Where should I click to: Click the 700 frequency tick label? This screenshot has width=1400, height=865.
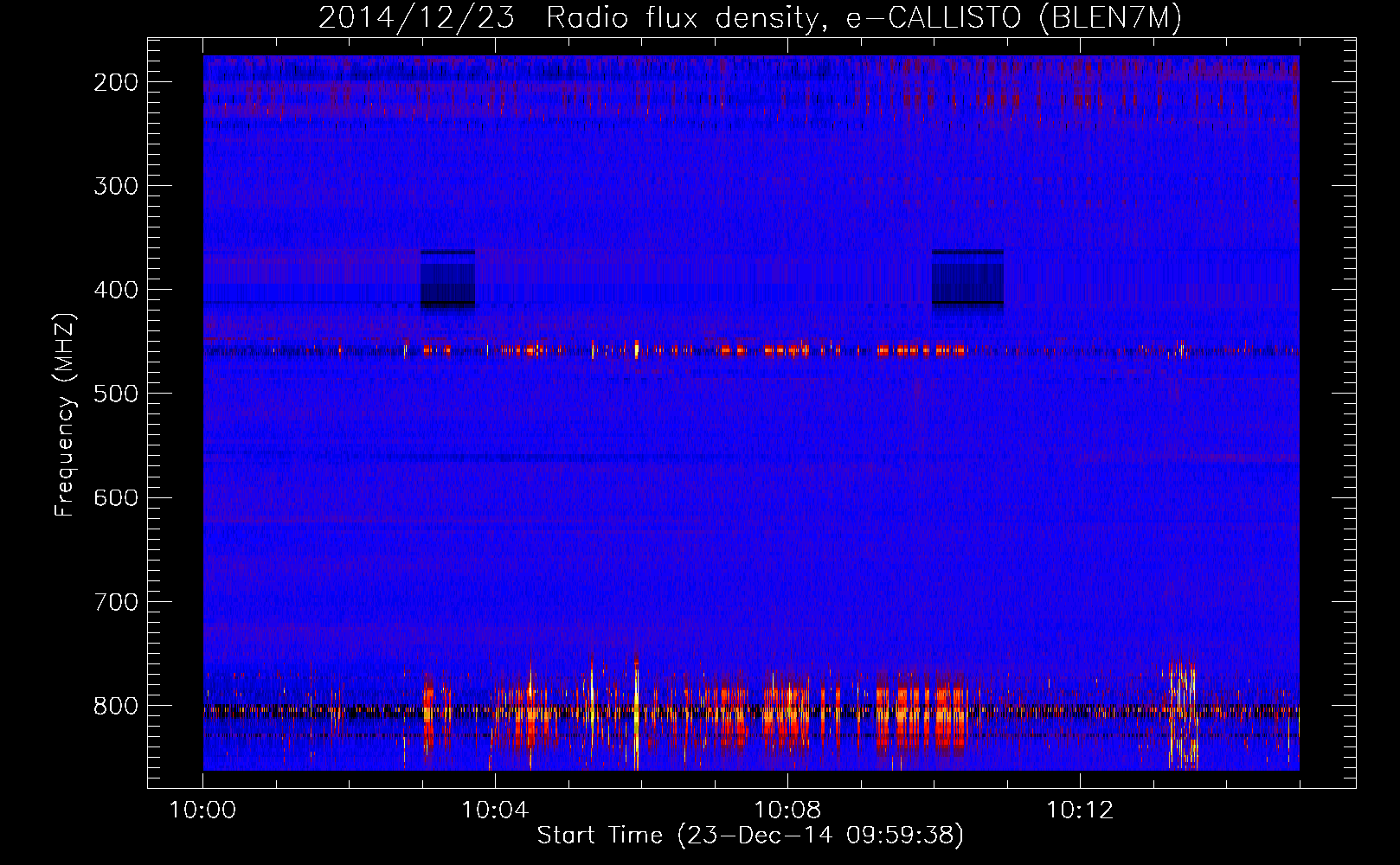[x=115, y=601]
